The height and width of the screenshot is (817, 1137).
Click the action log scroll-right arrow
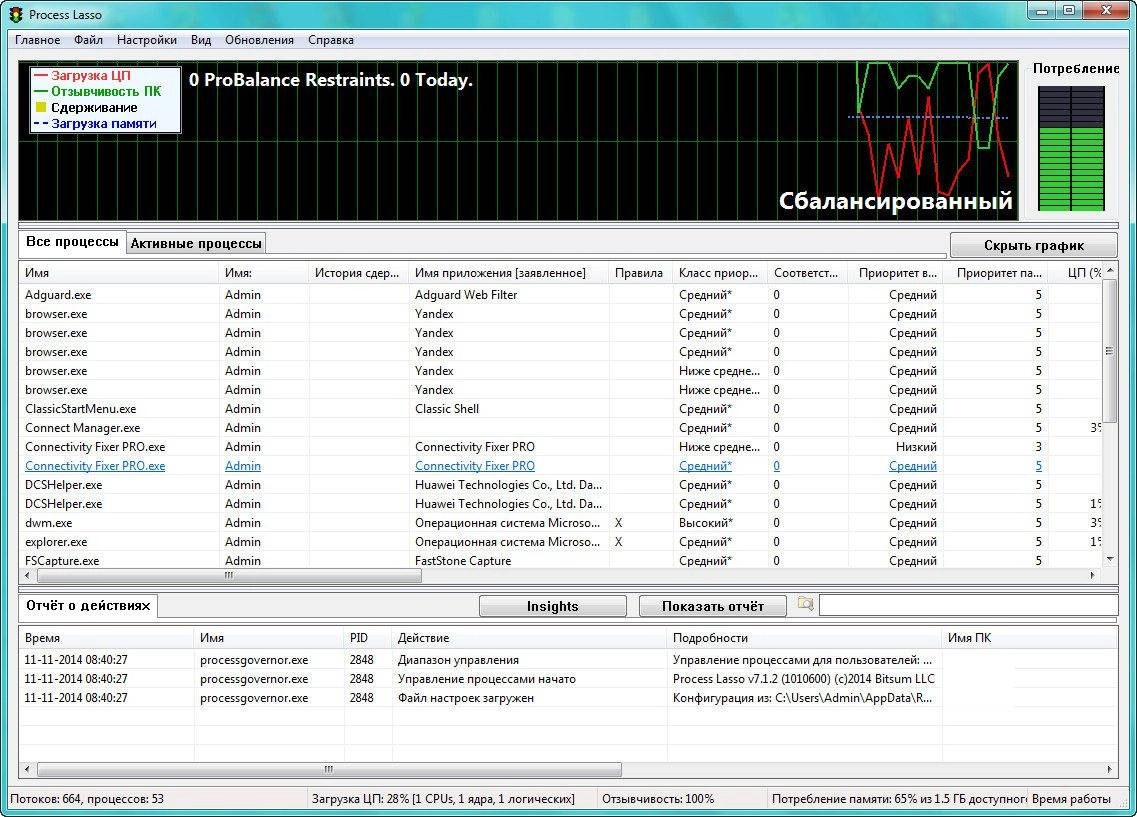click(1109, 769)
